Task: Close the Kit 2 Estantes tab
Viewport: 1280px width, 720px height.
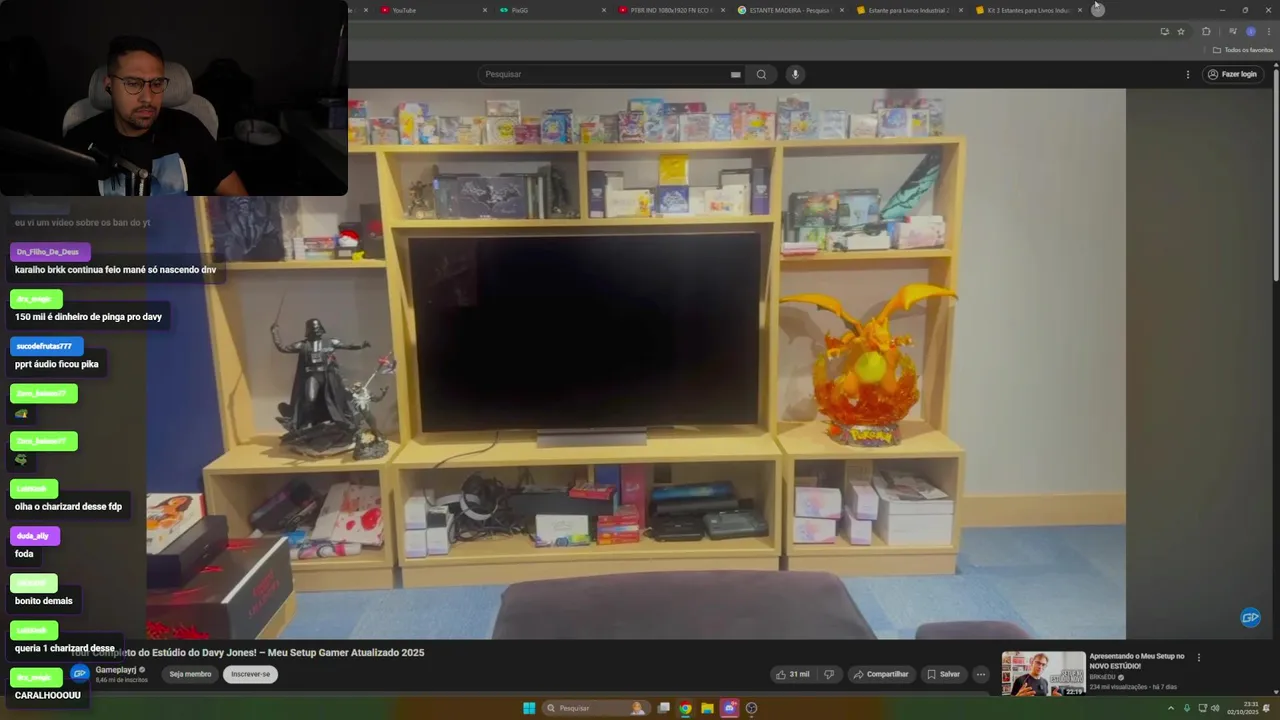Action: (x=1080, y=10)
